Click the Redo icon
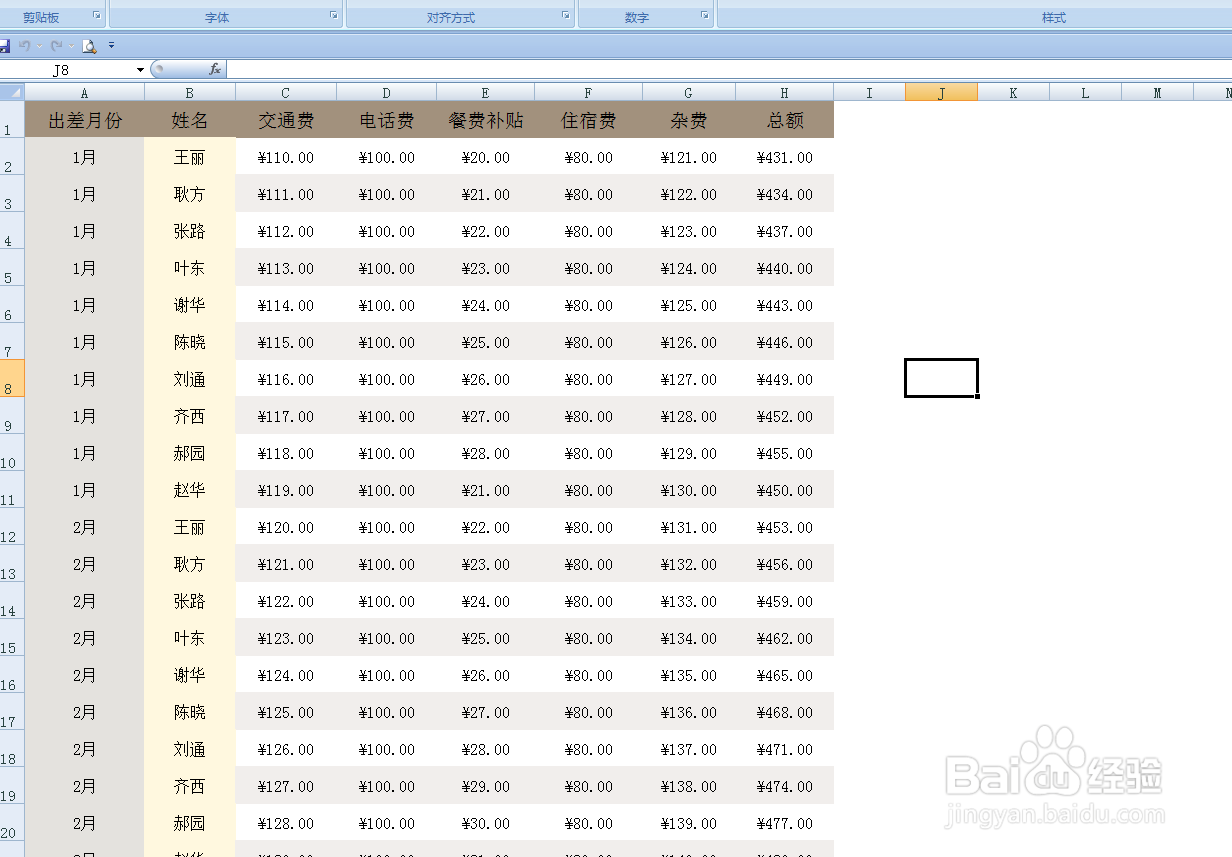Viewport: 1232px width, 857px height. [57, 46]
